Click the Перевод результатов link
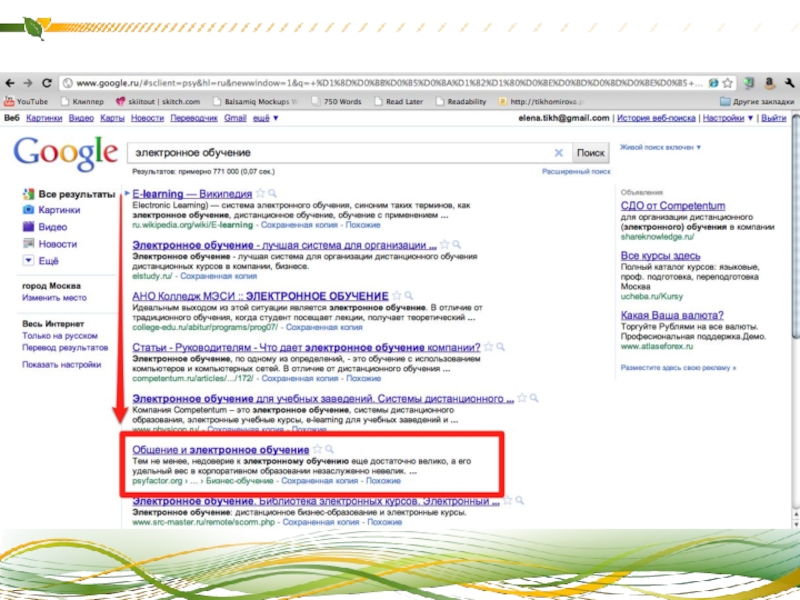The width and height of the screenshot is (800, 600). coord(65,347)
